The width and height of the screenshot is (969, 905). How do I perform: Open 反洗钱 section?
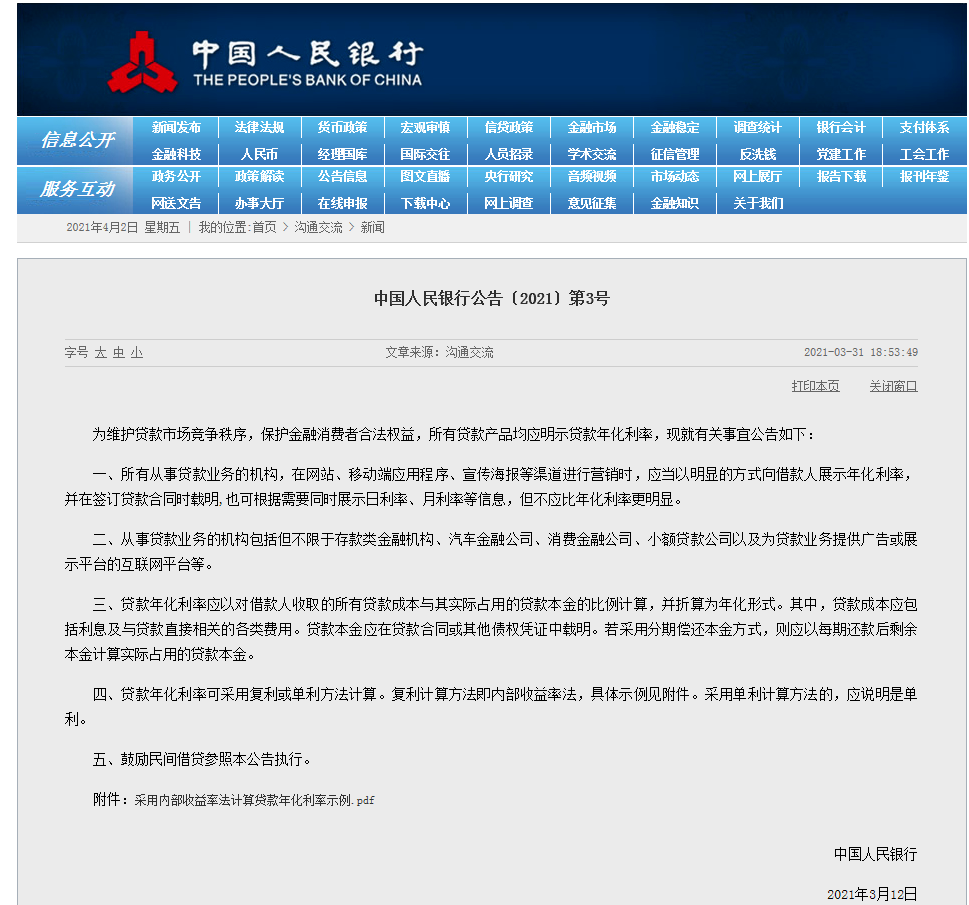coord(758,154)
